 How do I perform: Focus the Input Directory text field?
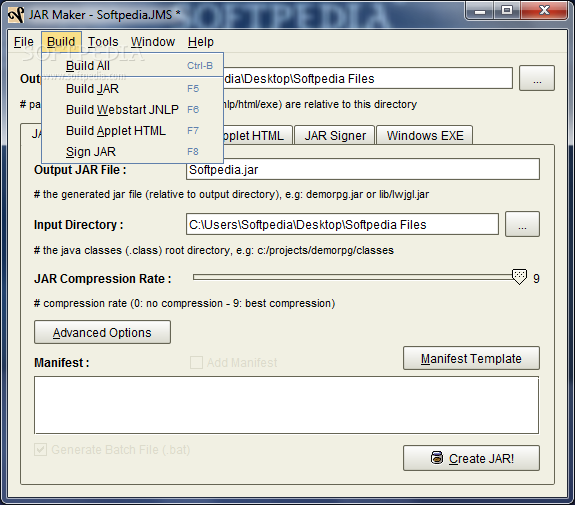[x=342, y=224]
